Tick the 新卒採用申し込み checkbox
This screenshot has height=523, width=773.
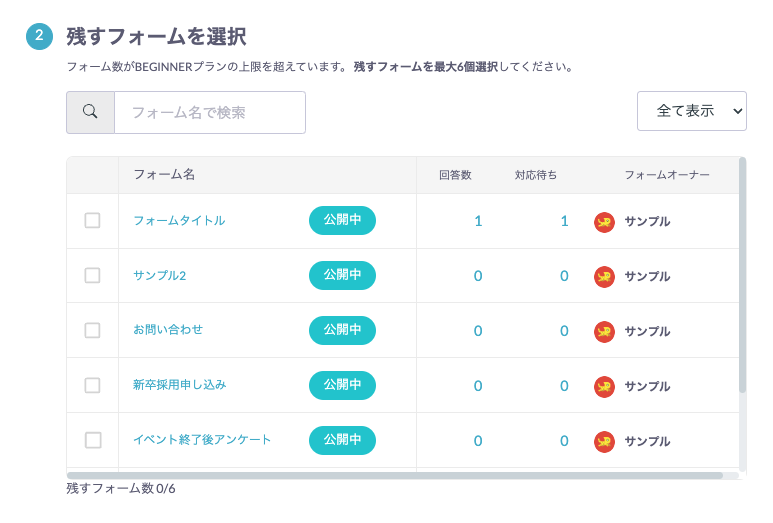[x=92, y=385]
